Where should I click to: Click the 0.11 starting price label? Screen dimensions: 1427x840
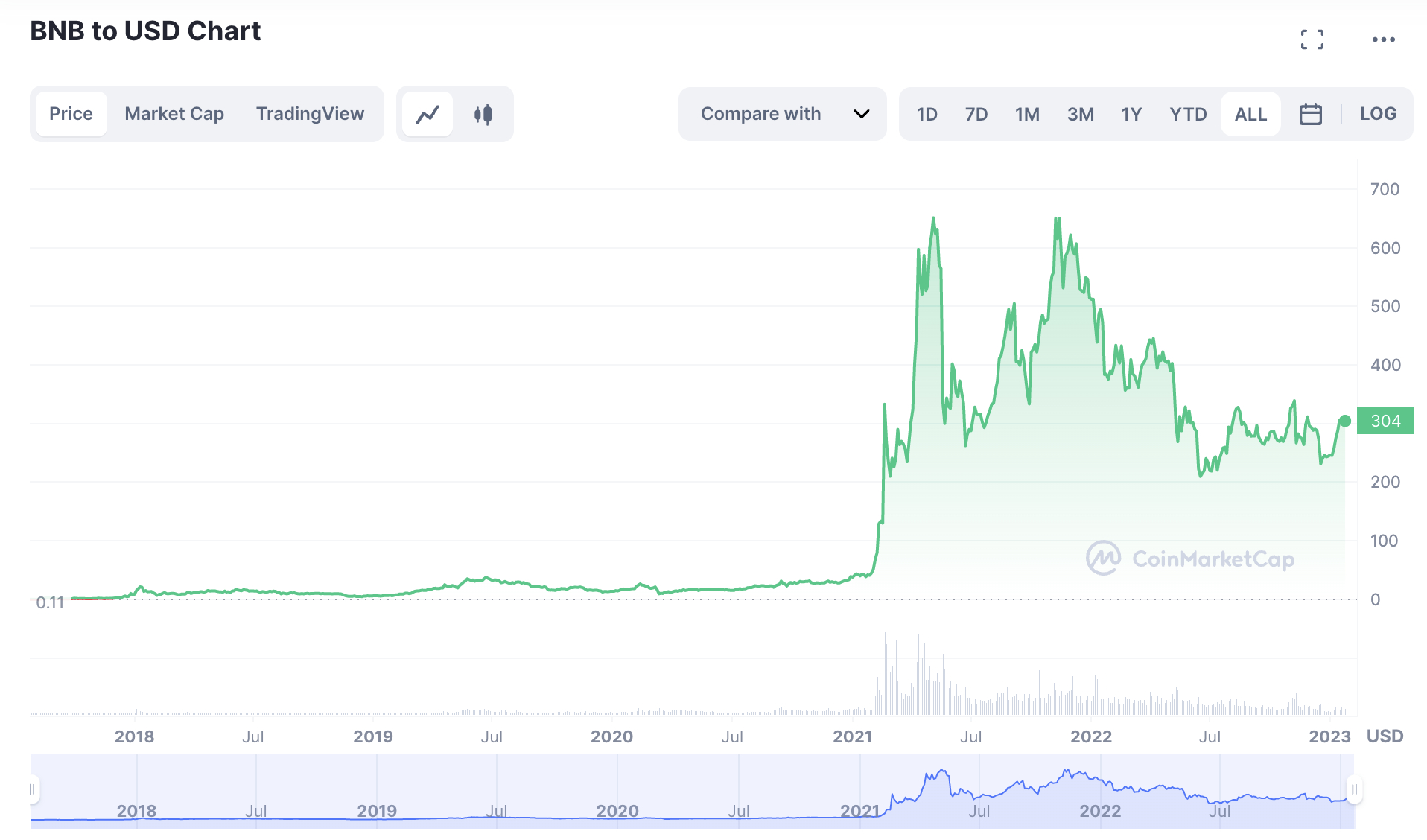[50, 602]
